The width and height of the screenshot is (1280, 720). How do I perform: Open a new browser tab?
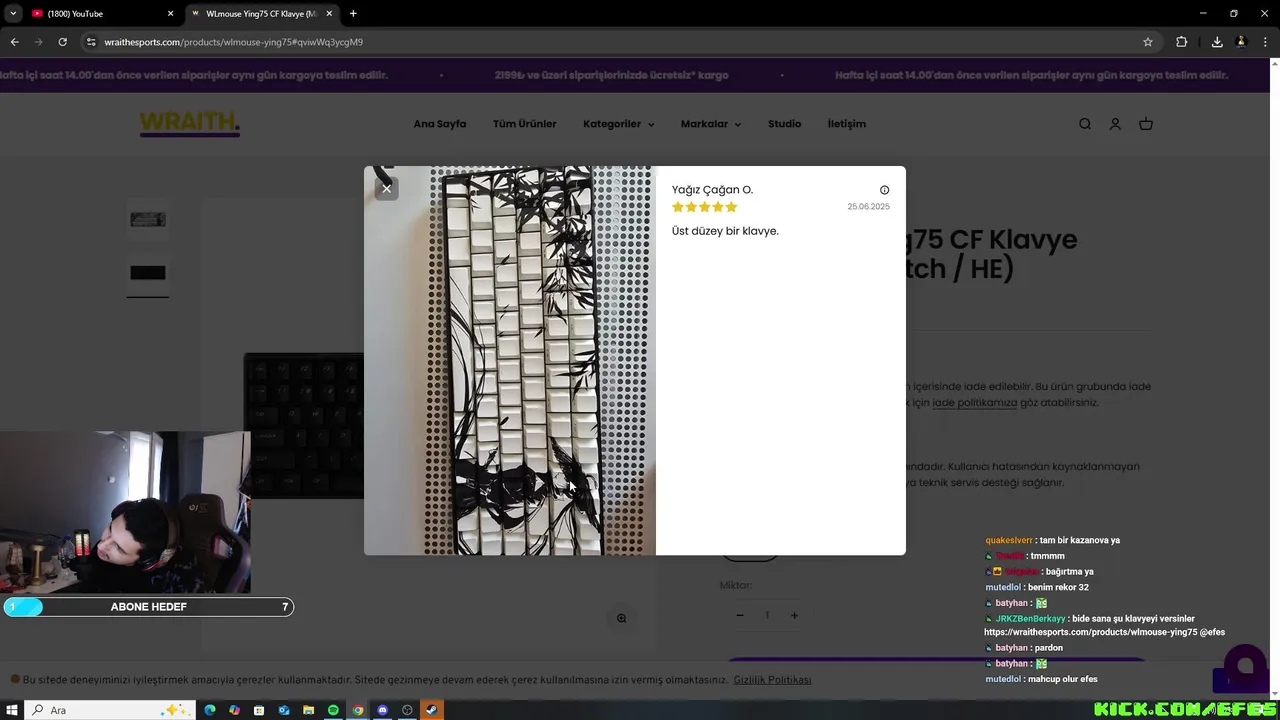353,14
